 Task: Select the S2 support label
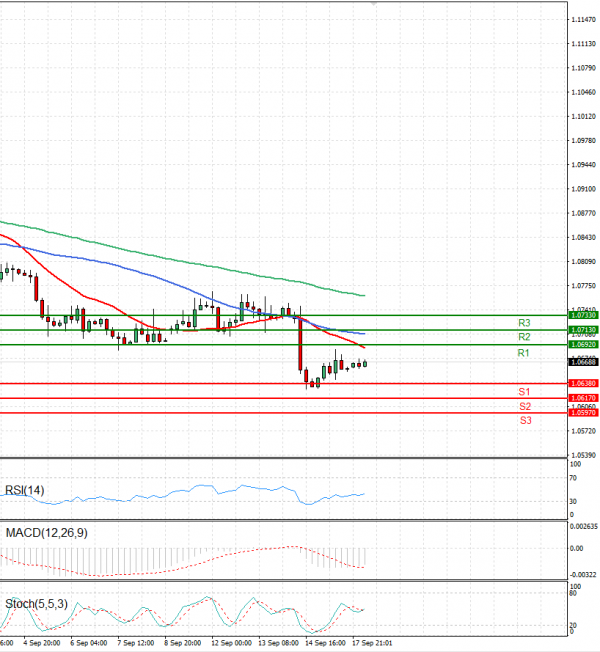[525, 406]
